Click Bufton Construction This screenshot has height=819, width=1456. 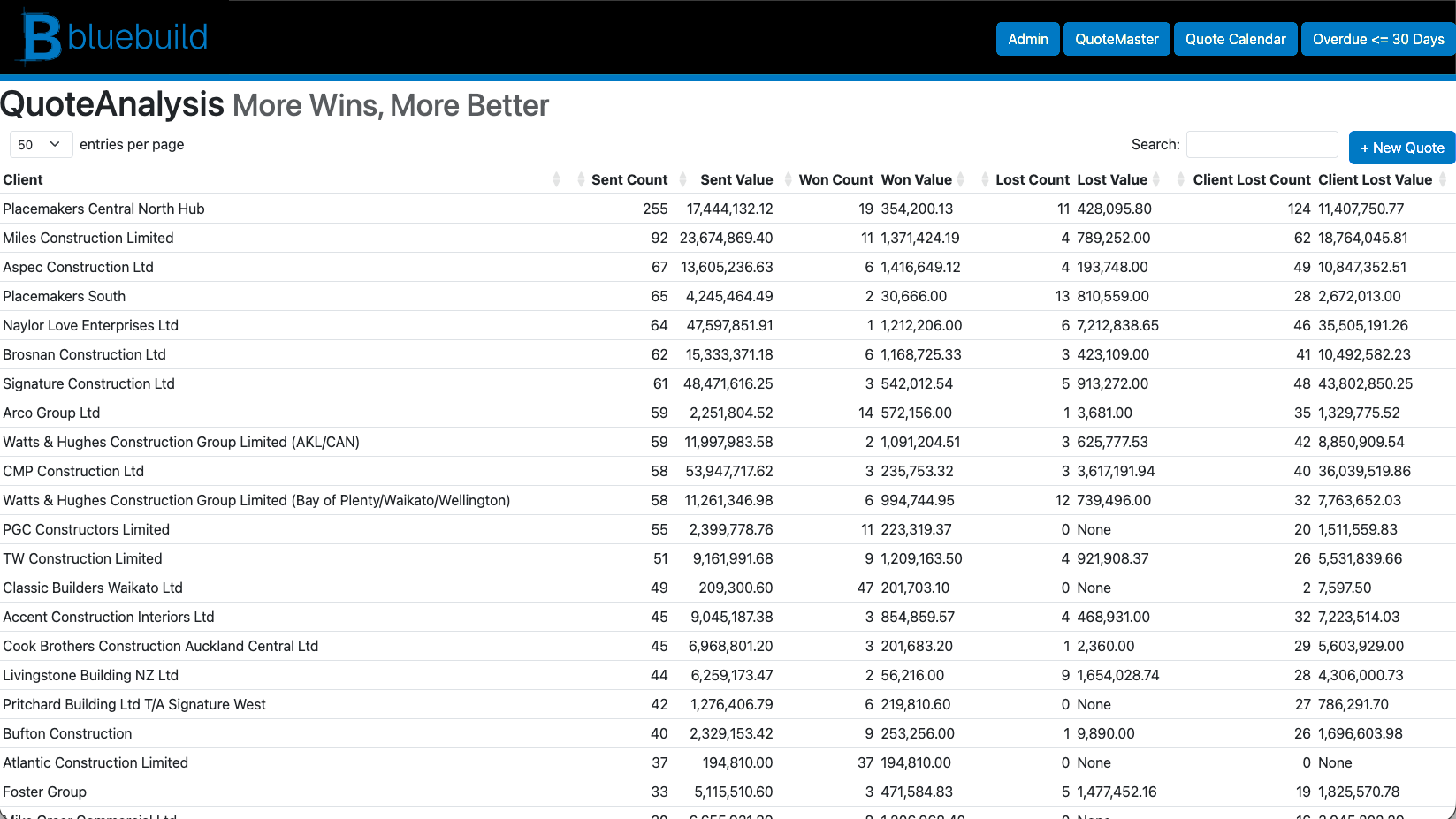coord(67,733)
